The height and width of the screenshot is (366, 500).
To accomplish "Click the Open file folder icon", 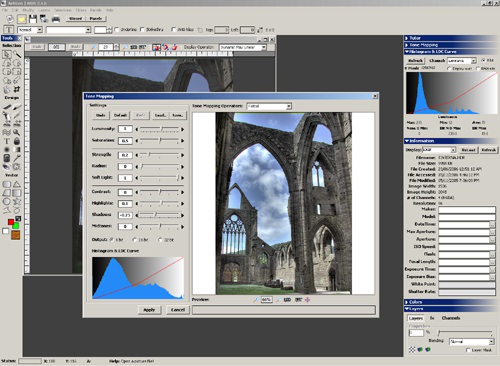I will [x=22, y=19].
